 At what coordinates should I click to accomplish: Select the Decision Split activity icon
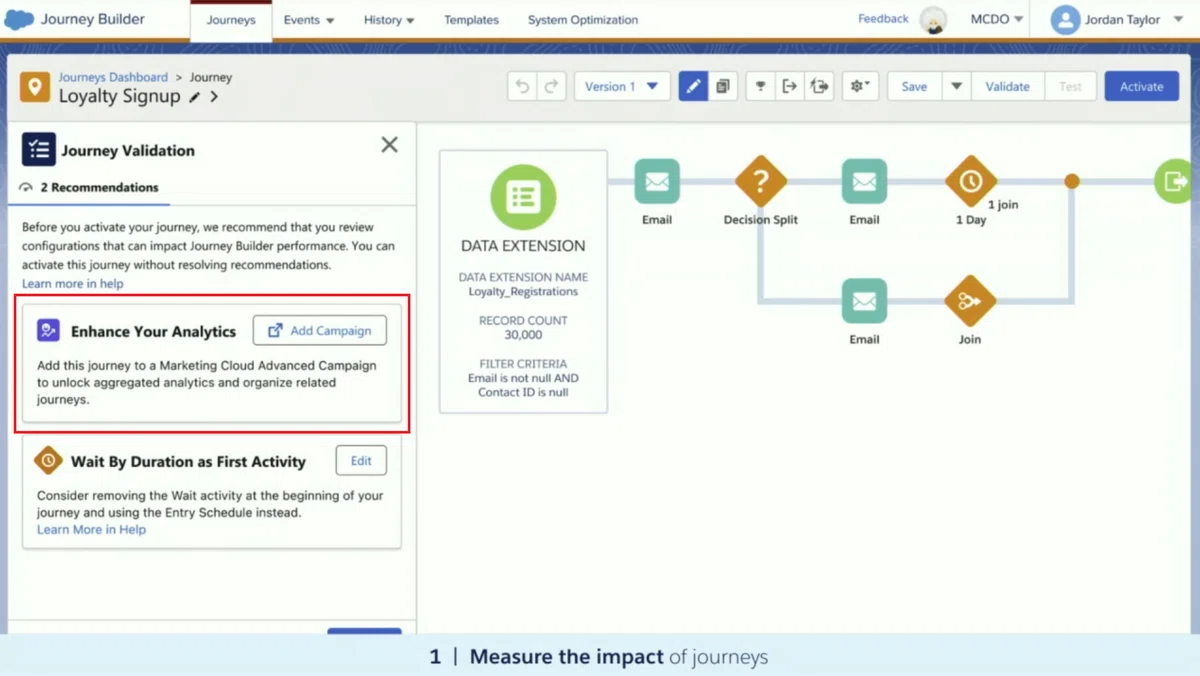pyautogui.click(x=761, y=181)
